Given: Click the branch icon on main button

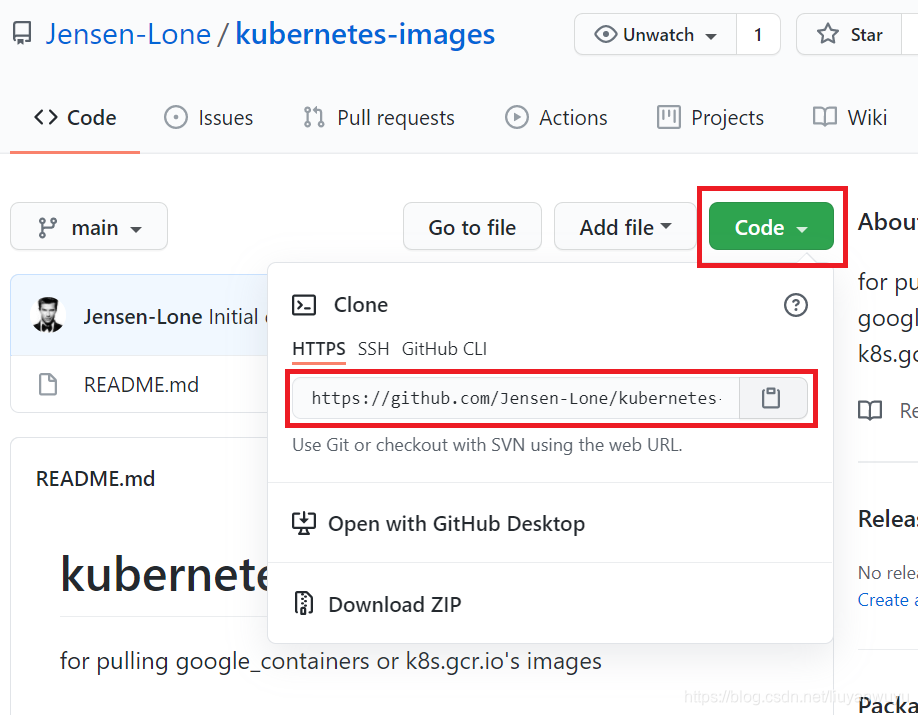Looking at the screenshot, I should coord(47,227).
